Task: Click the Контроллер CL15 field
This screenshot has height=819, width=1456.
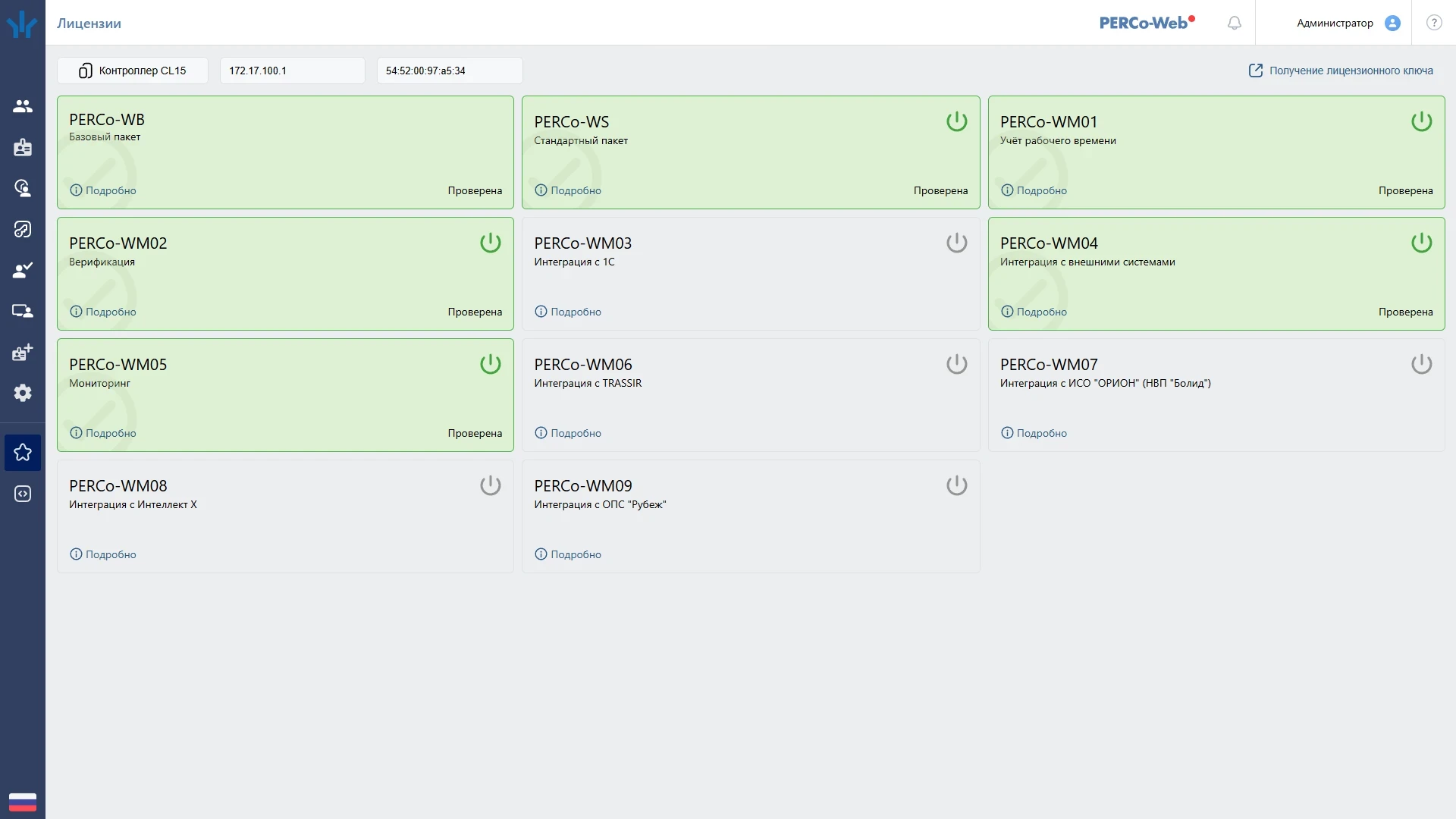Action: [133, 71]
